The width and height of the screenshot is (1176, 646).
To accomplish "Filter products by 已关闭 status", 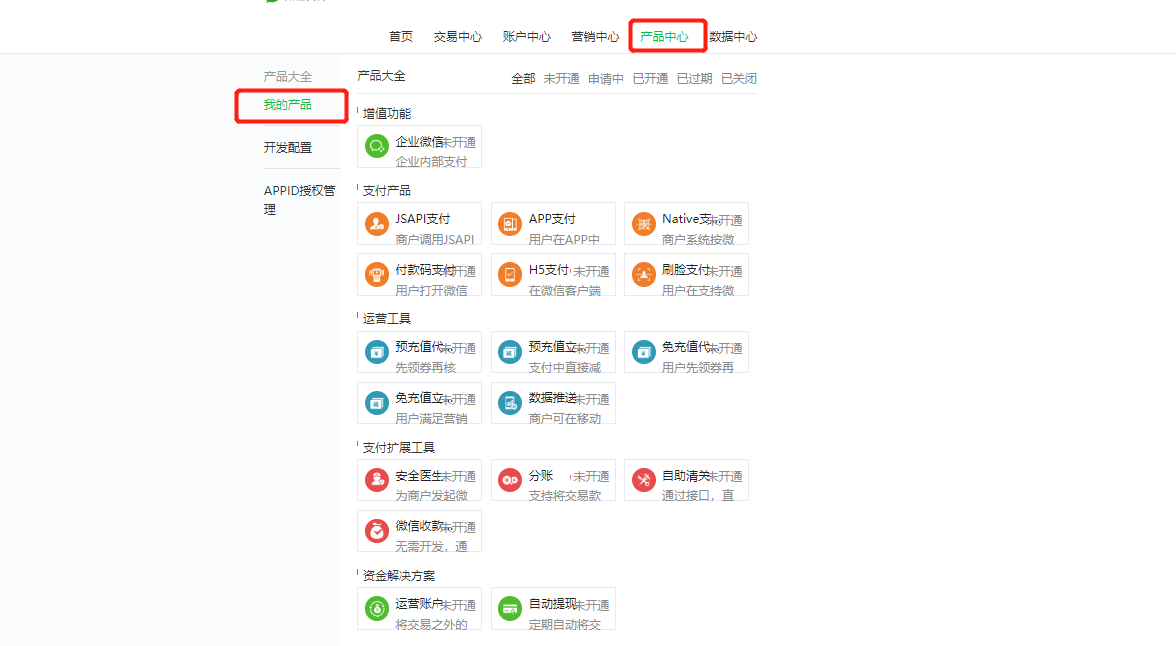I will click(x=738, y=78).
